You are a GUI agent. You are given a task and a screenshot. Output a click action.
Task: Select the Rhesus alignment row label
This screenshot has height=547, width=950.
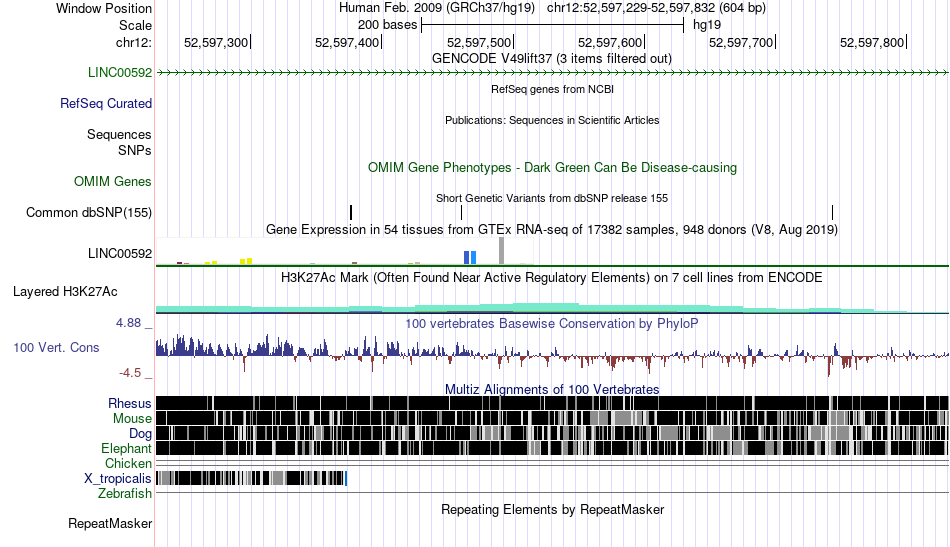[x=130, y=403]
